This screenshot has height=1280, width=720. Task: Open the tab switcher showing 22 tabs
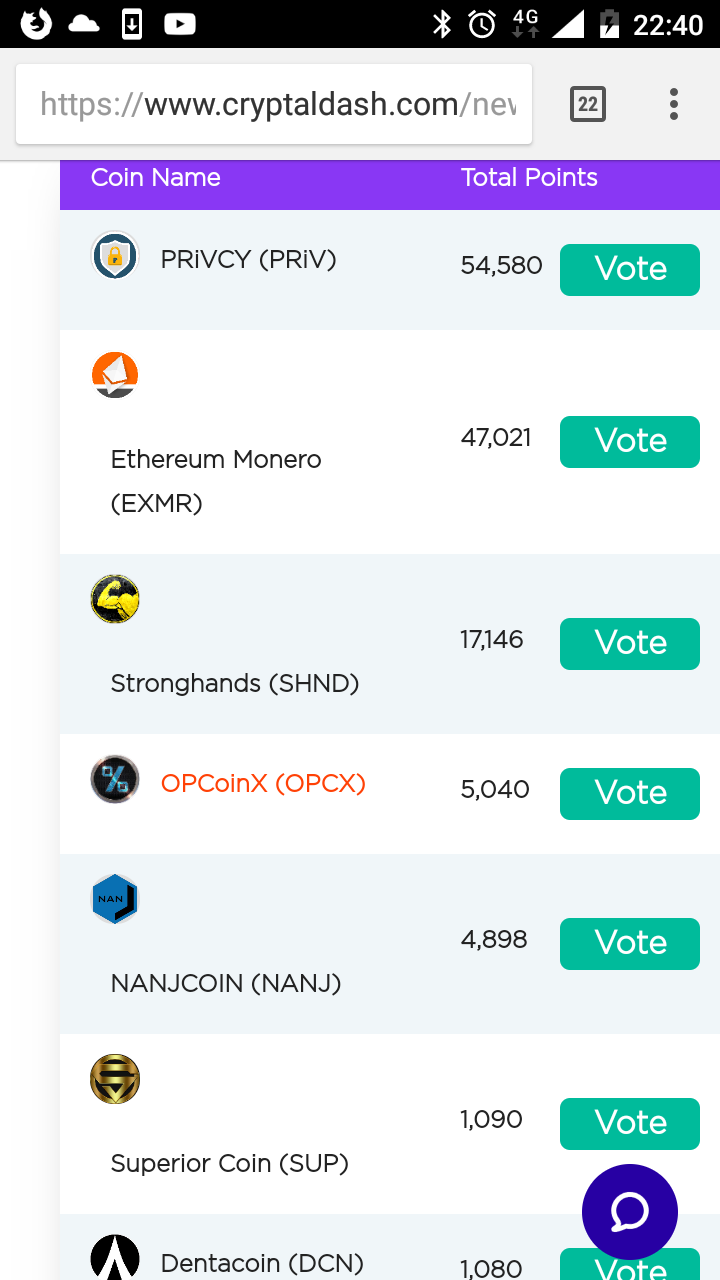click(x=588, y=104)
